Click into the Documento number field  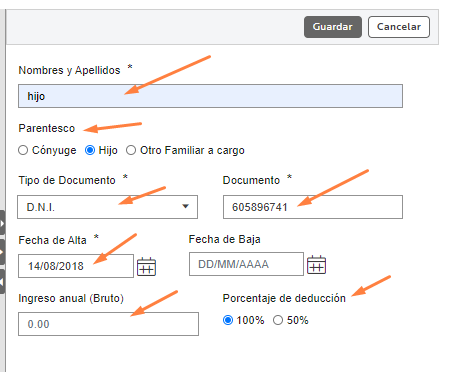[x=313, y=207]
